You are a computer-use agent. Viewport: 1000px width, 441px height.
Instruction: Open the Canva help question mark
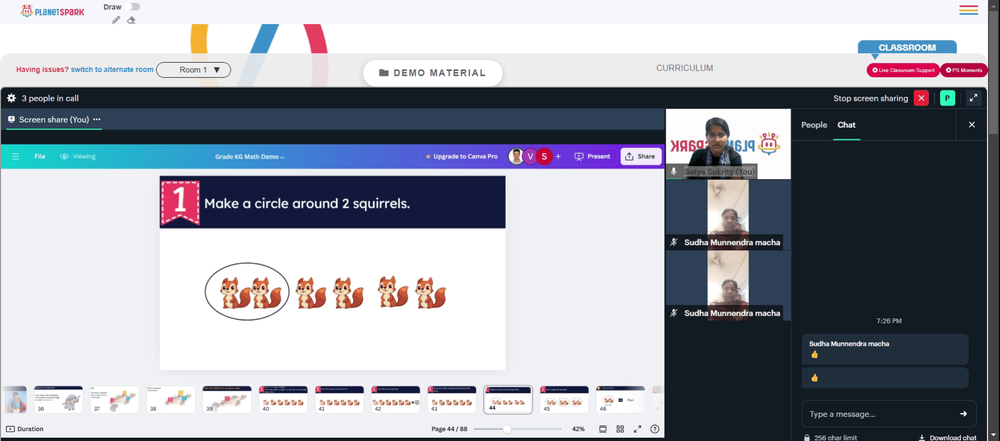pyautogui.click(x=654, y=429)
